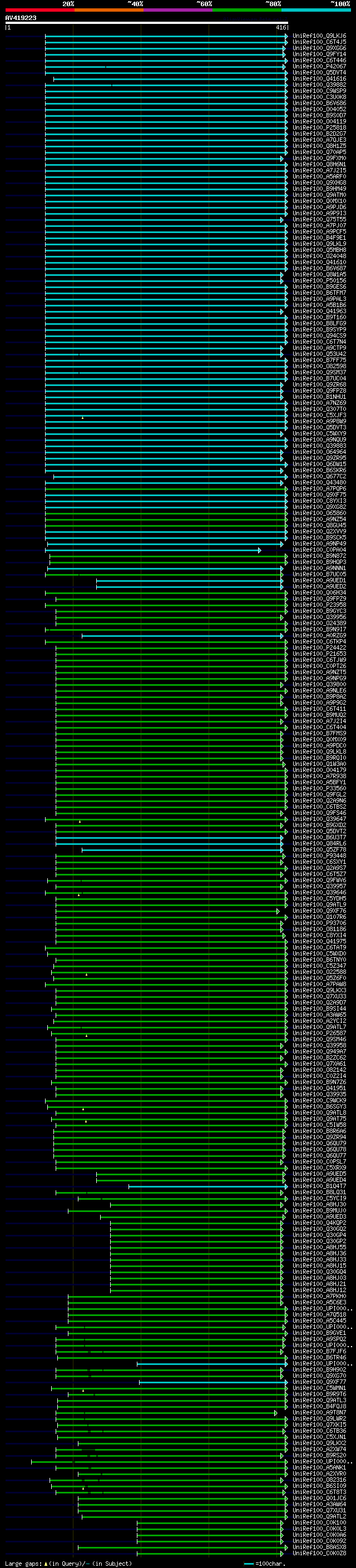Select the UniRef100_A9PJD6 entry
This screenshot has height=1568, width=356.
click(319, 207)
